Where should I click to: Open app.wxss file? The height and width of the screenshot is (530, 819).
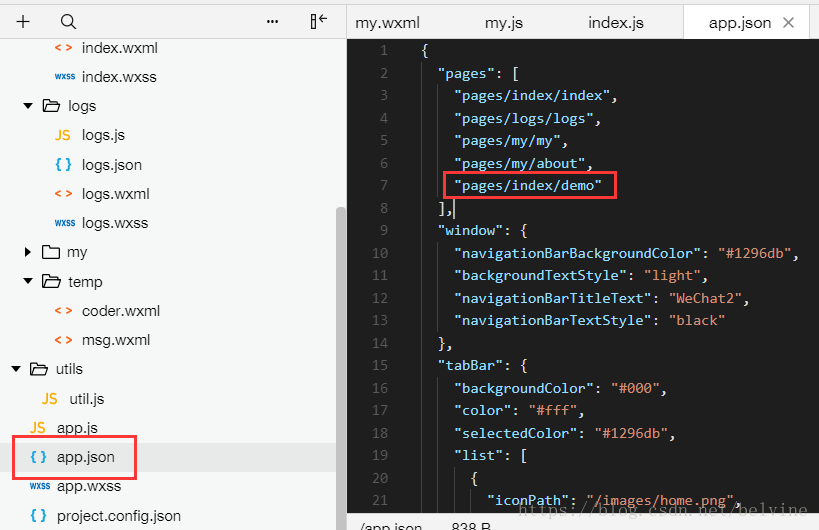click(x=89, y=487)
